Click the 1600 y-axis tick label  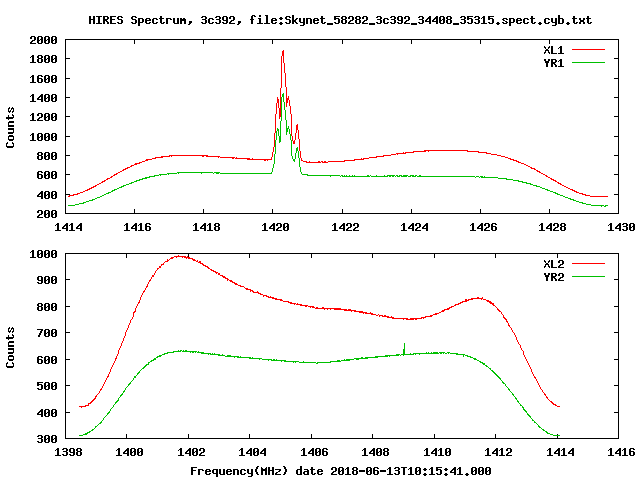[x=43, y=79]
